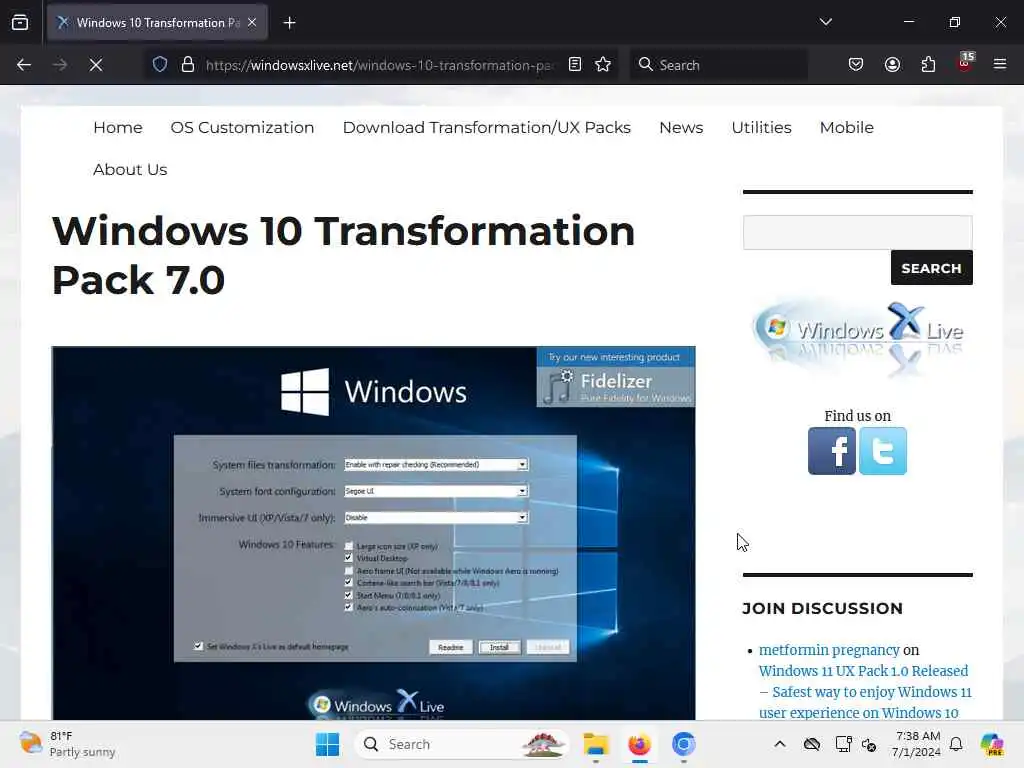Image resolution: width=1024 pixels, height=768 pixels.
Task: Click the sidebar search text field
Action: point(857,232)
